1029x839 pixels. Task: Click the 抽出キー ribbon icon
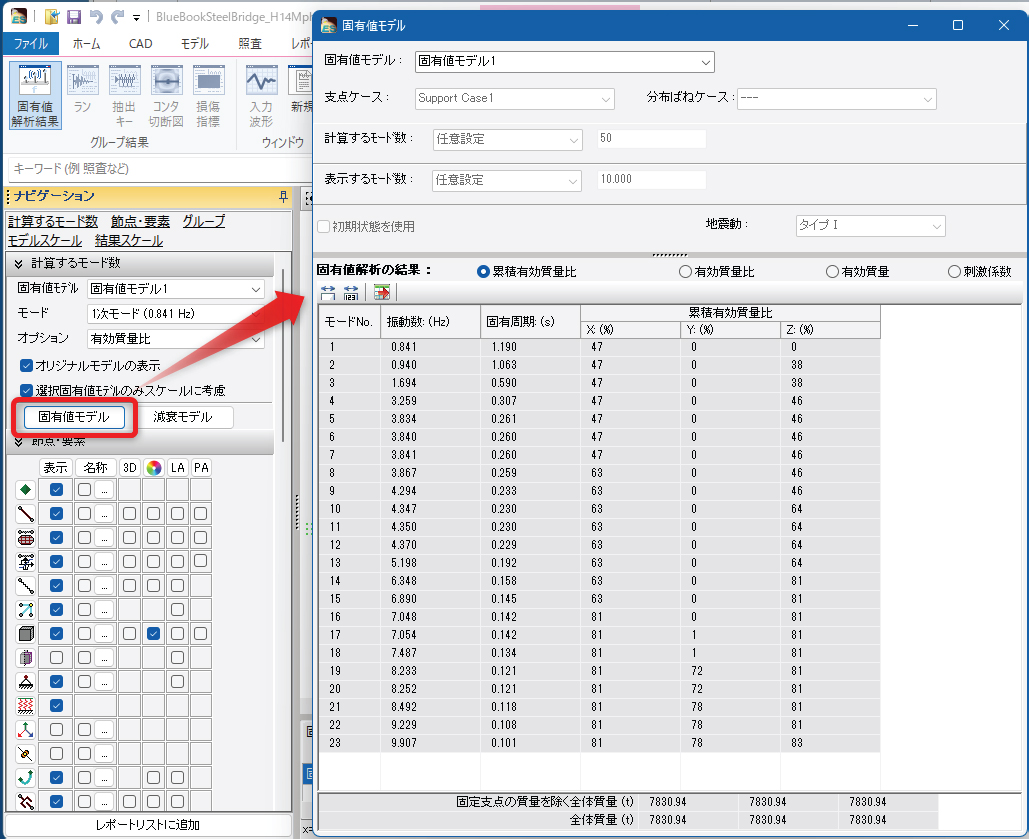[124, 96]
